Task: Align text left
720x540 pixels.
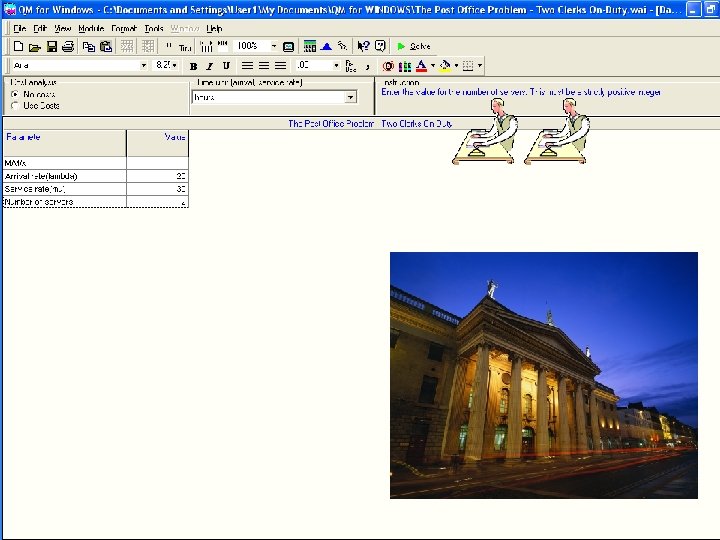Action: click(x=248, y=66)
